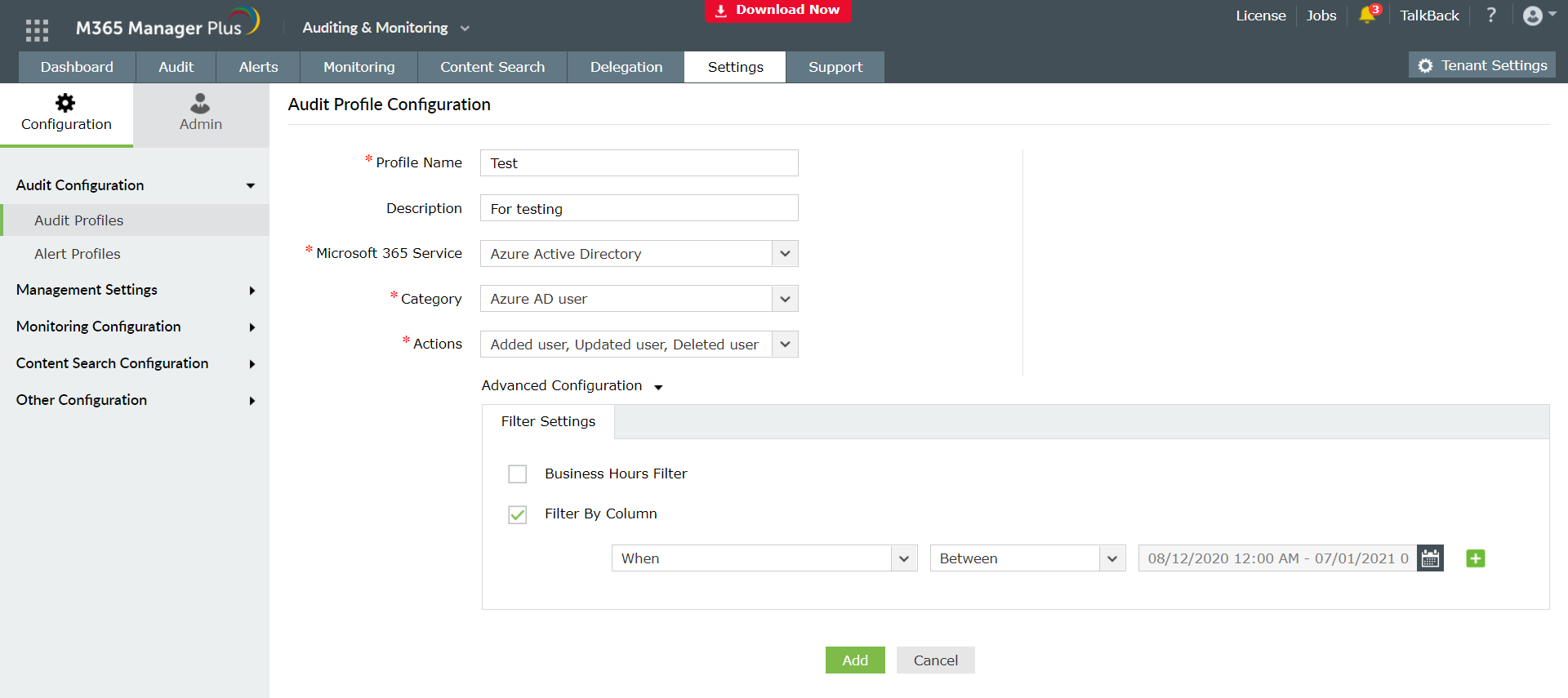
Task: Expand Monitoring Configuration menu
Action: [x=135, y=327]
